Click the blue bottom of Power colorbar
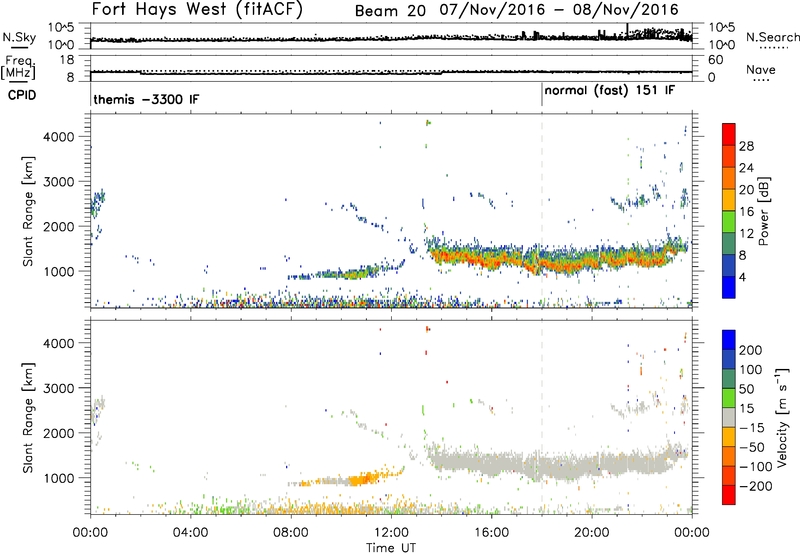Image resolution: width=800 pixels, height=554 pixels. (x=729, y=287)
